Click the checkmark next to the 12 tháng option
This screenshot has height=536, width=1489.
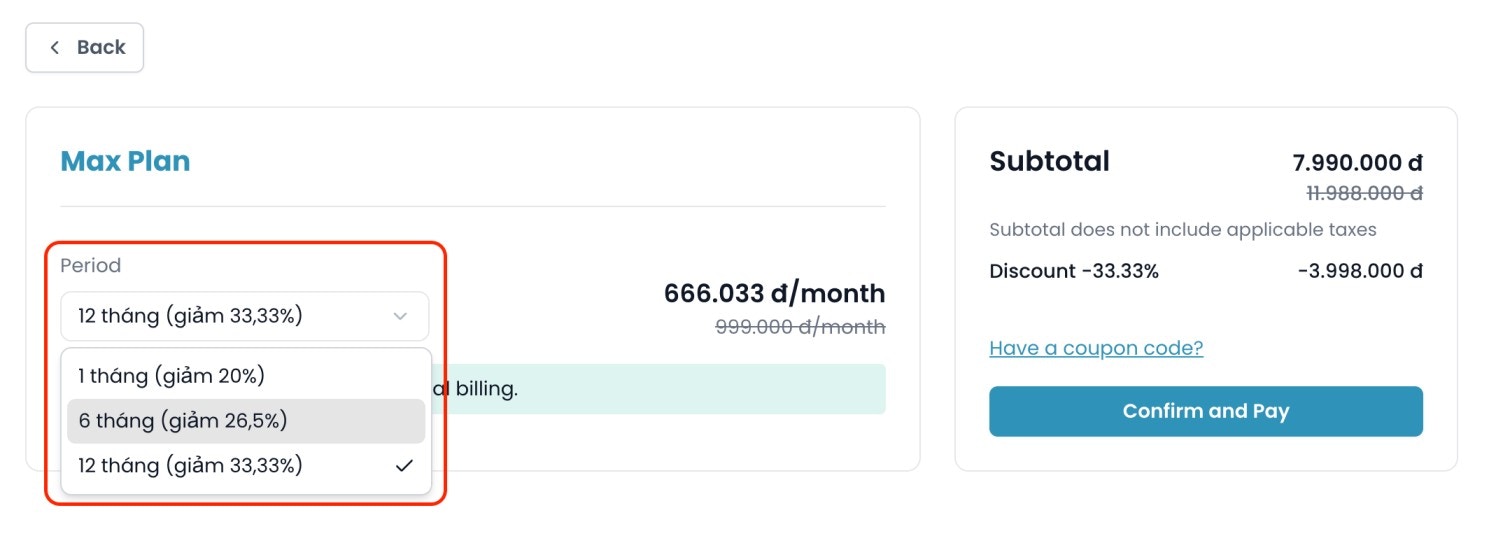coord(404,466)
